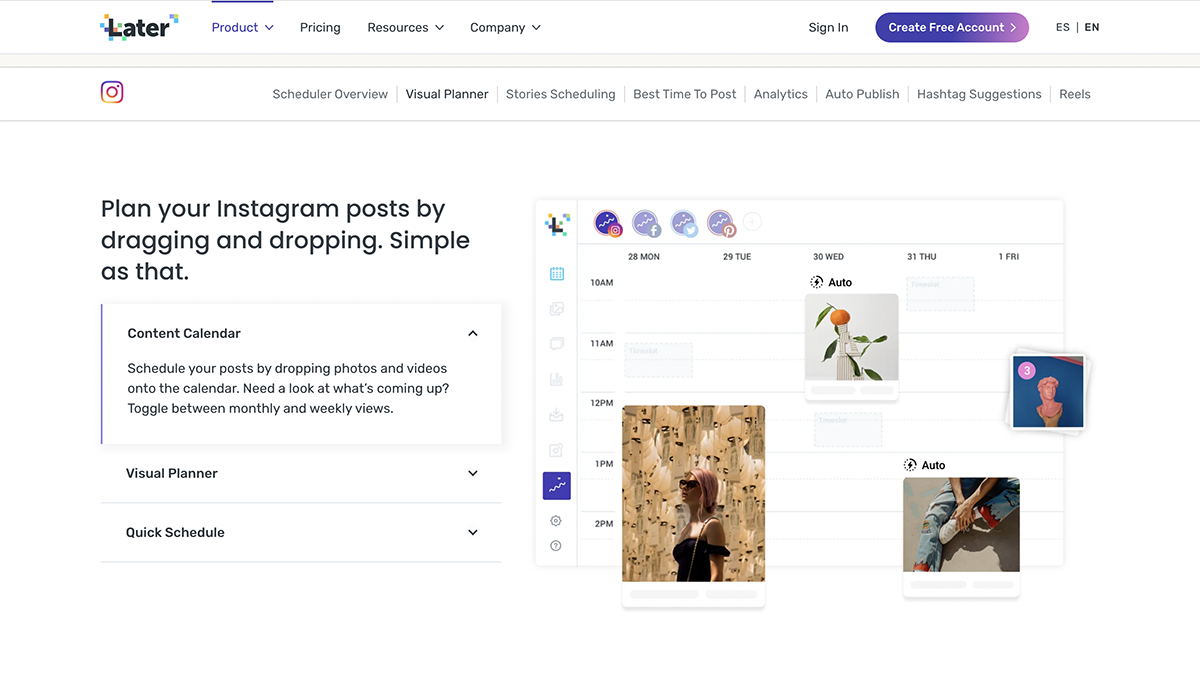This screenshot has width=1200, height=684.
Task: Click the calendar icon in planner sidebar
Action: click(x=557, y=274)
